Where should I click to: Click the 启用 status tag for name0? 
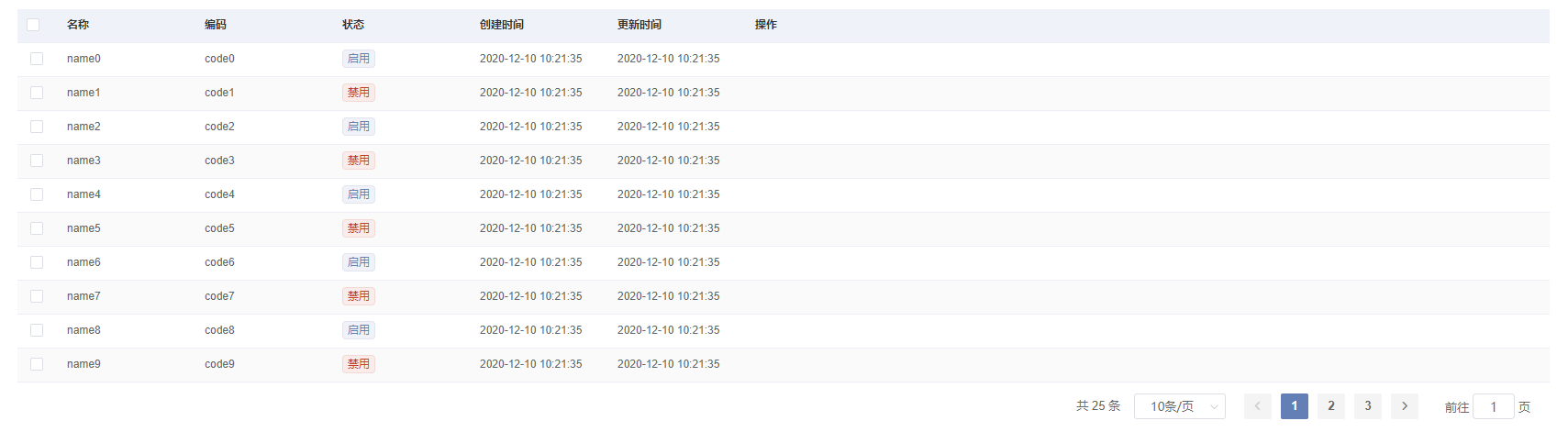click(x=358, y=59)
